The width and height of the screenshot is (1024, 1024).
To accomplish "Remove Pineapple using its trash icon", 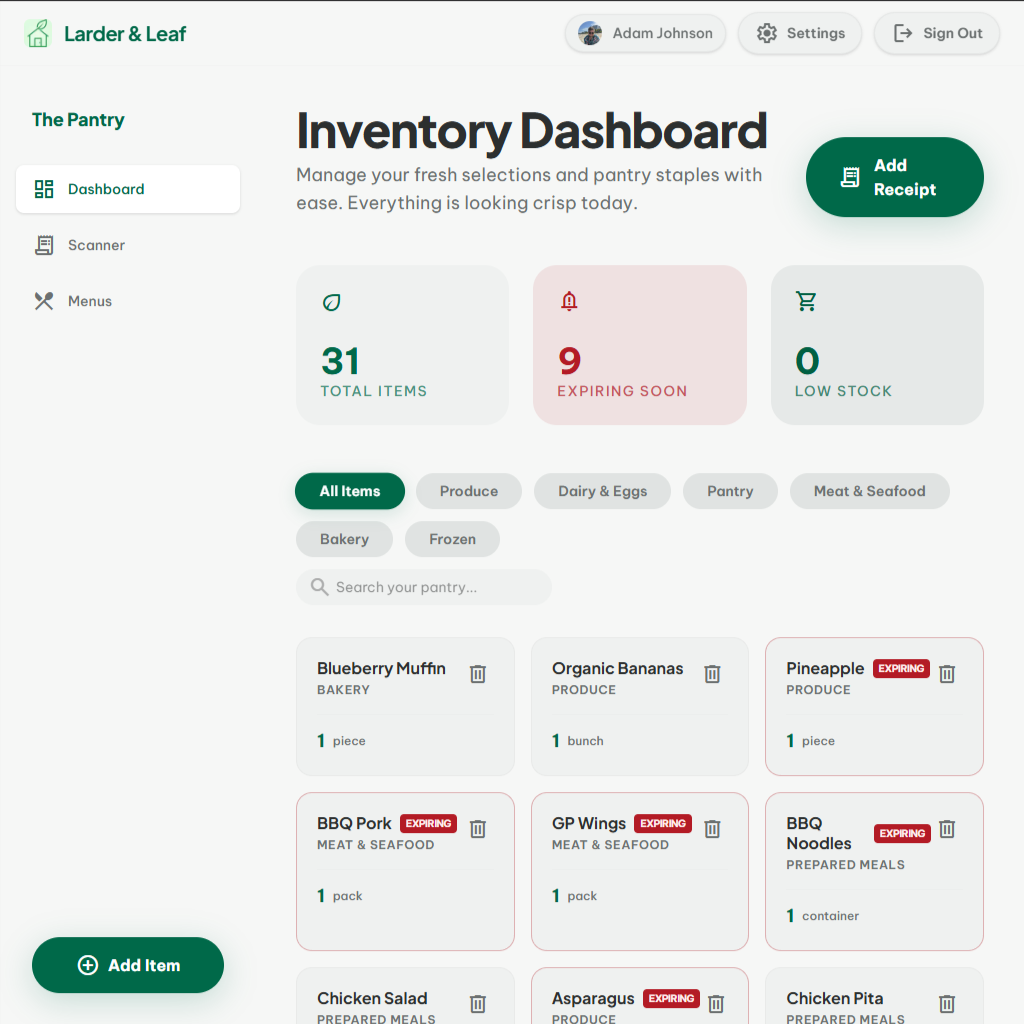I will pos(946,673).
